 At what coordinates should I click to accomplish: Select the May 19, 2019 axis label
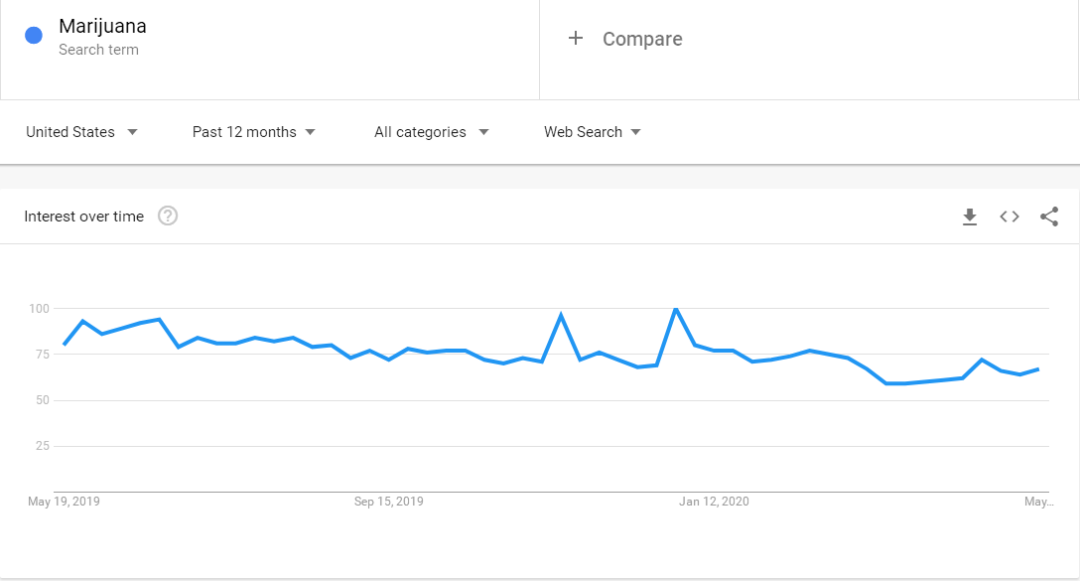64,501
